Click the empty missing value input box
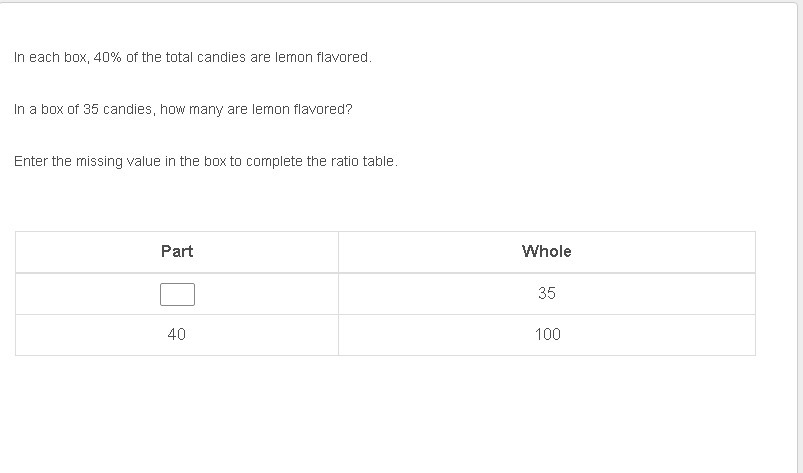The height and width of the screenshot is (473, 803). pos(177,294)
